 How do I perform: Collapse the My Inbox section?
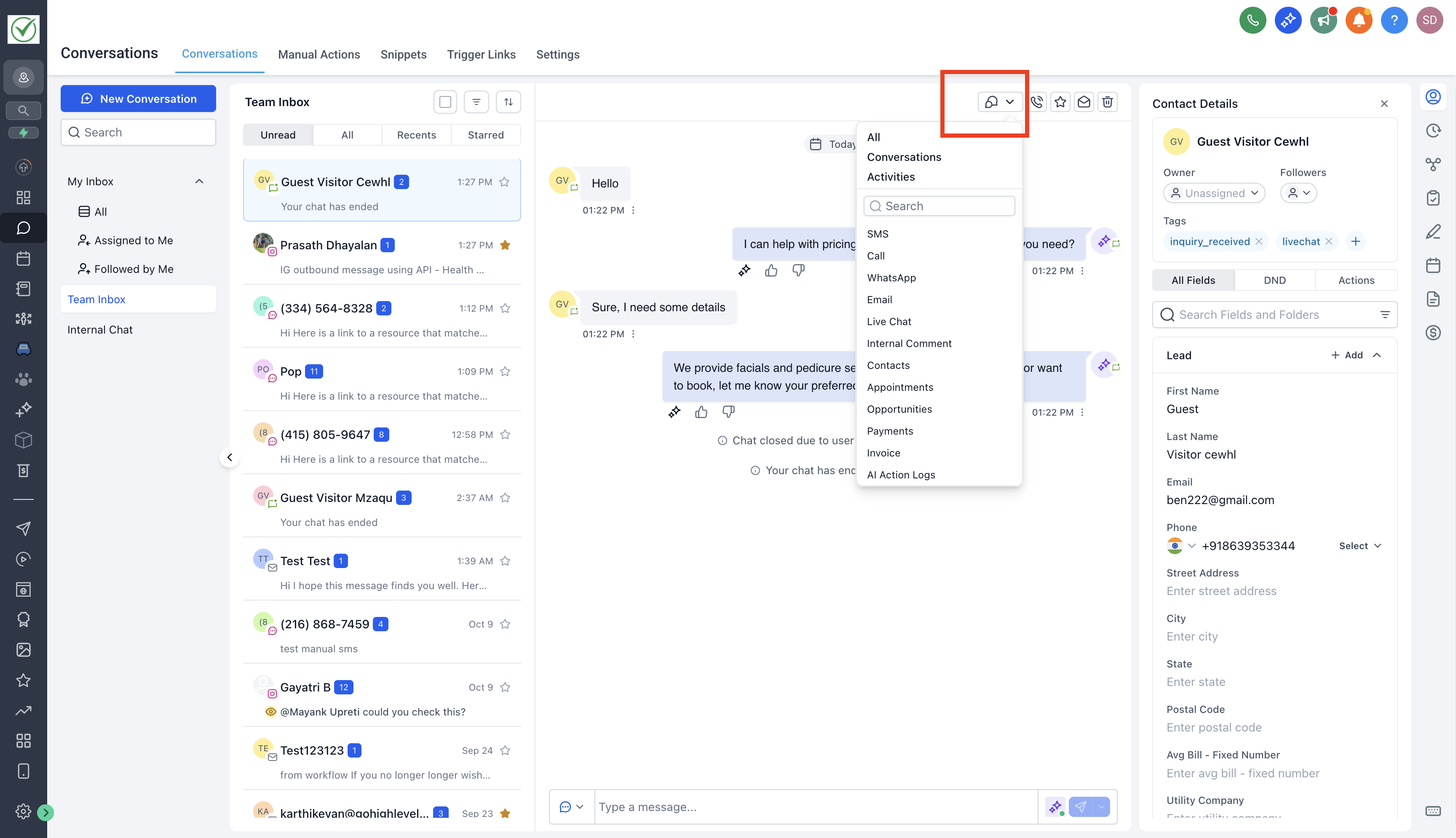(x=199, y=181)
